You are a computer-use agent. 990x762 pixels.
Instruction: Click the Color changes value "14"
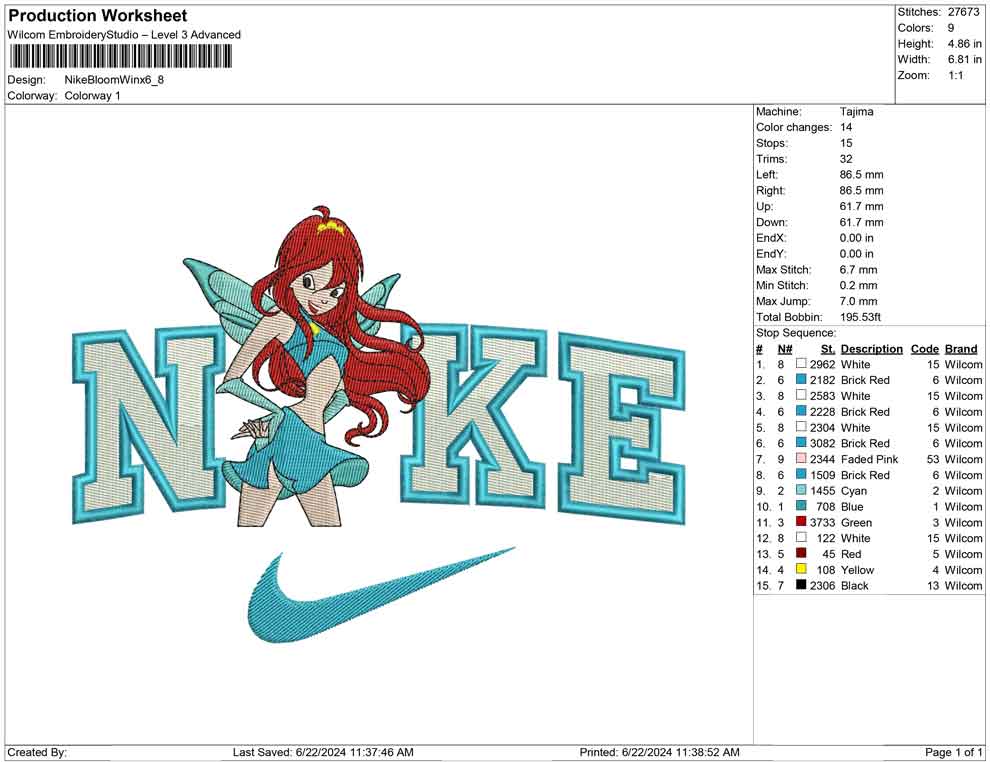point(846,127)
